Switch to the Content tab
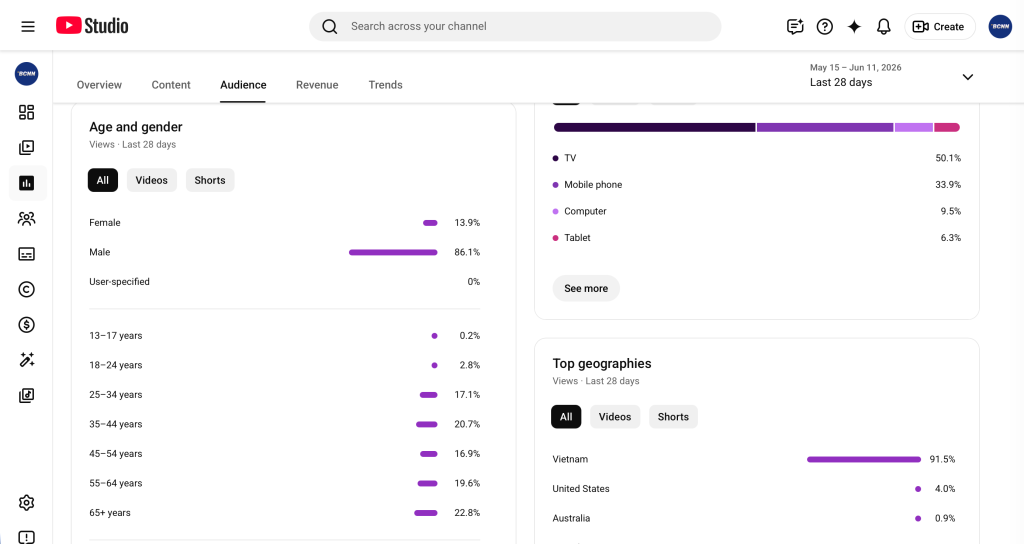This screenshot has height=544, width=1024. (x=171, y=85)
